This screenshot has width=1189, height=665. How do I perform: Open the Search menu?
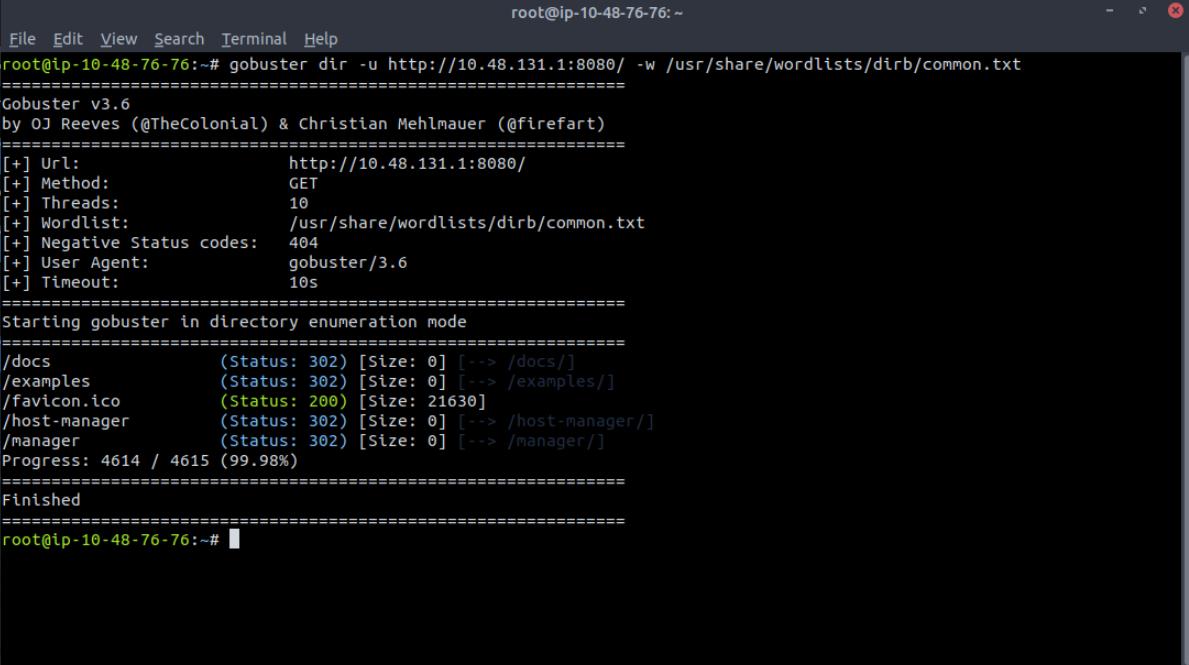pyautogui.click(x=179, y=39)
